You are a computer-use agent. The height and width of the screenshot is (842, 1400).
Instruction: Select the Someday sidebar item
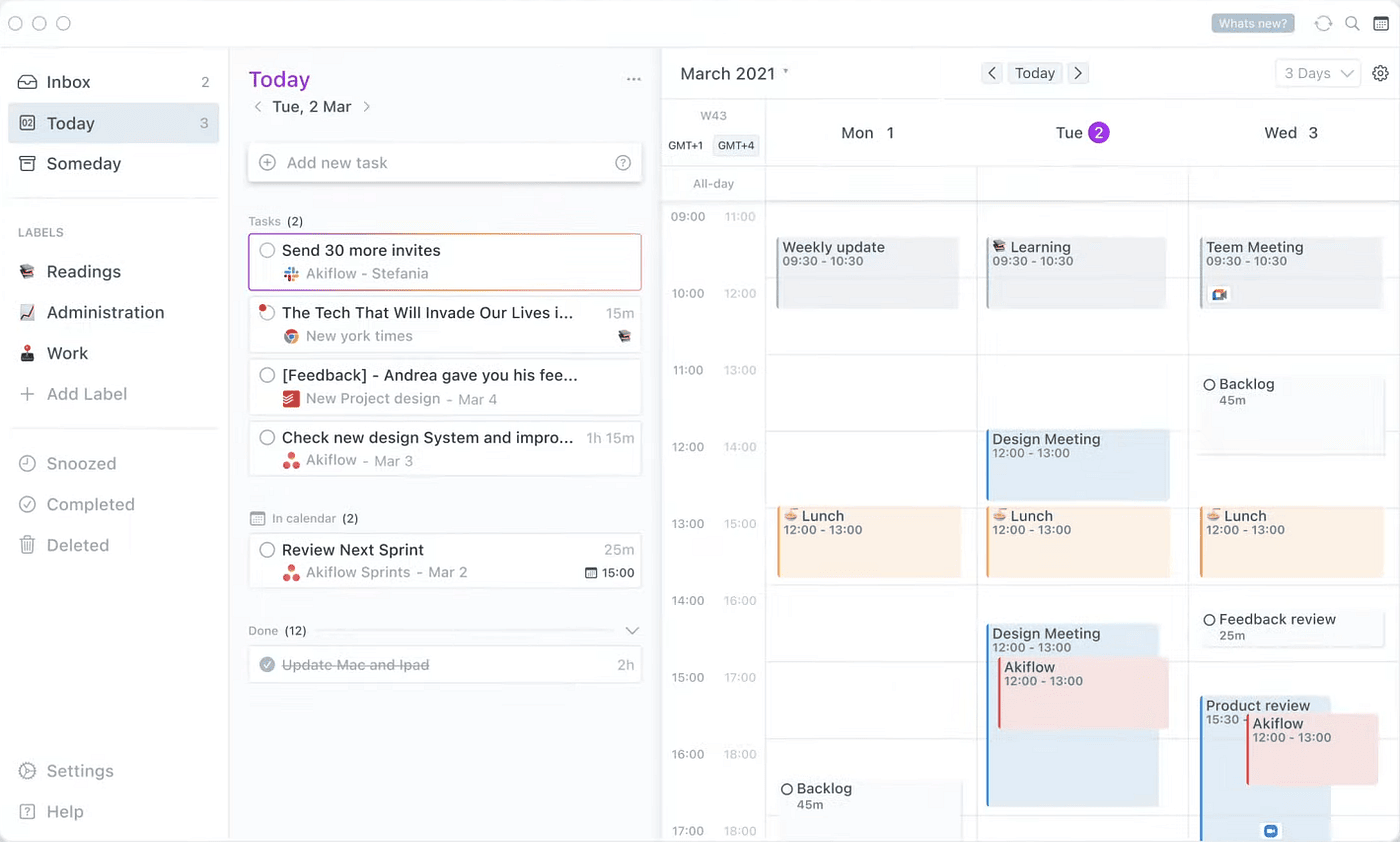coord(83,164)
